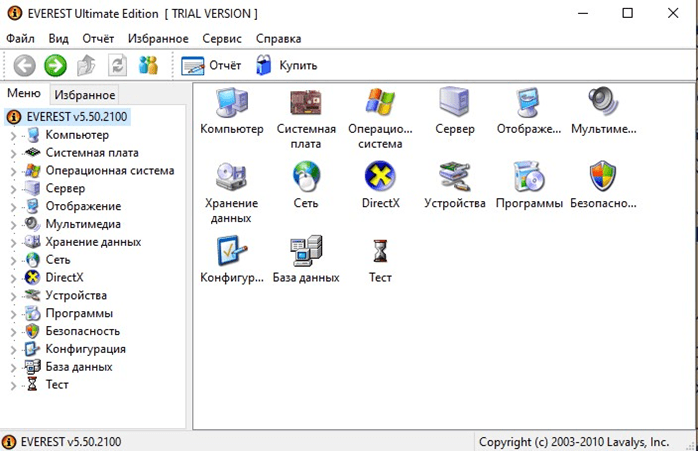Open the Избранное menu in menu bar
699x452 pixels.
point(158,39)
